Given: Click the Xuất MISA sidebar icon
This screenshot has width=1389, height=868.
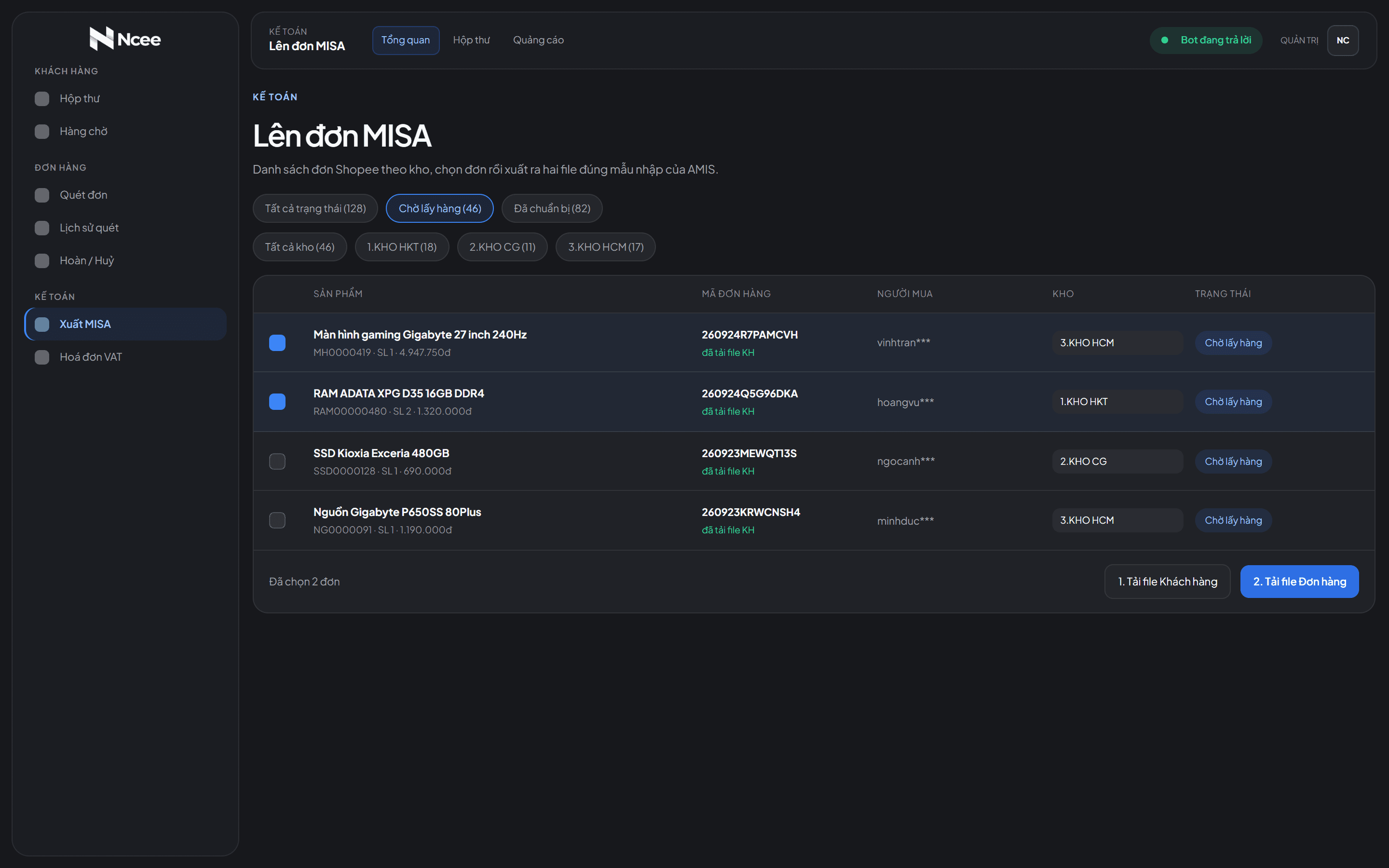Looking at the screenshot, I should coord(42,325).
